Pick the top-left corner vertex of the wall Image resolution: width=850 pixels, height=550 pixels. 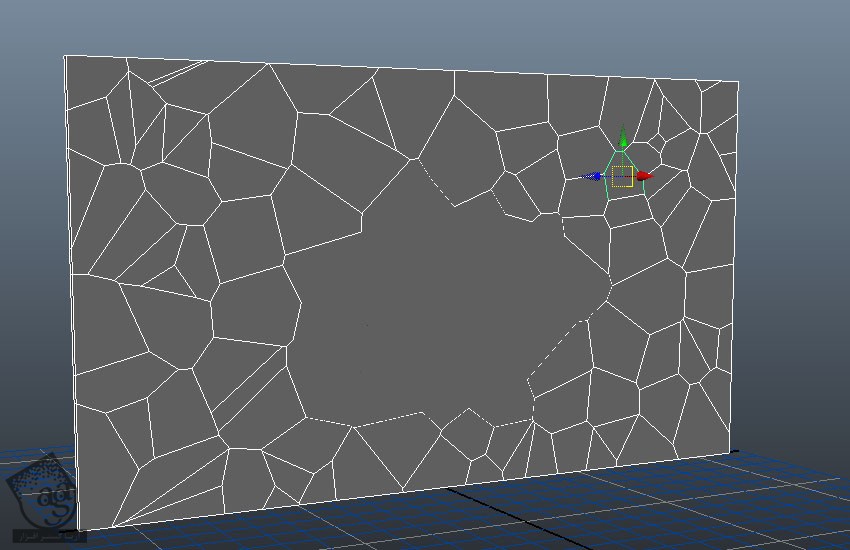click(65, 56)
